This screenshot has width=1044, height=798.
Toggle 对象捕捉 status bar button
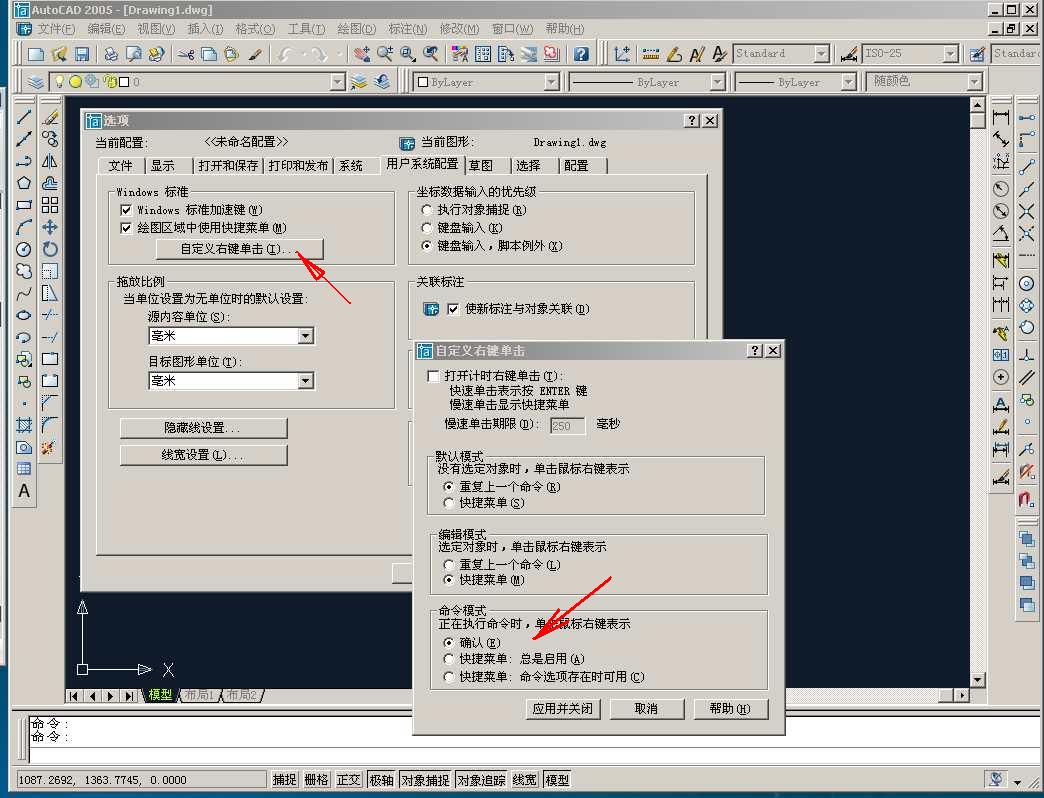425,780
